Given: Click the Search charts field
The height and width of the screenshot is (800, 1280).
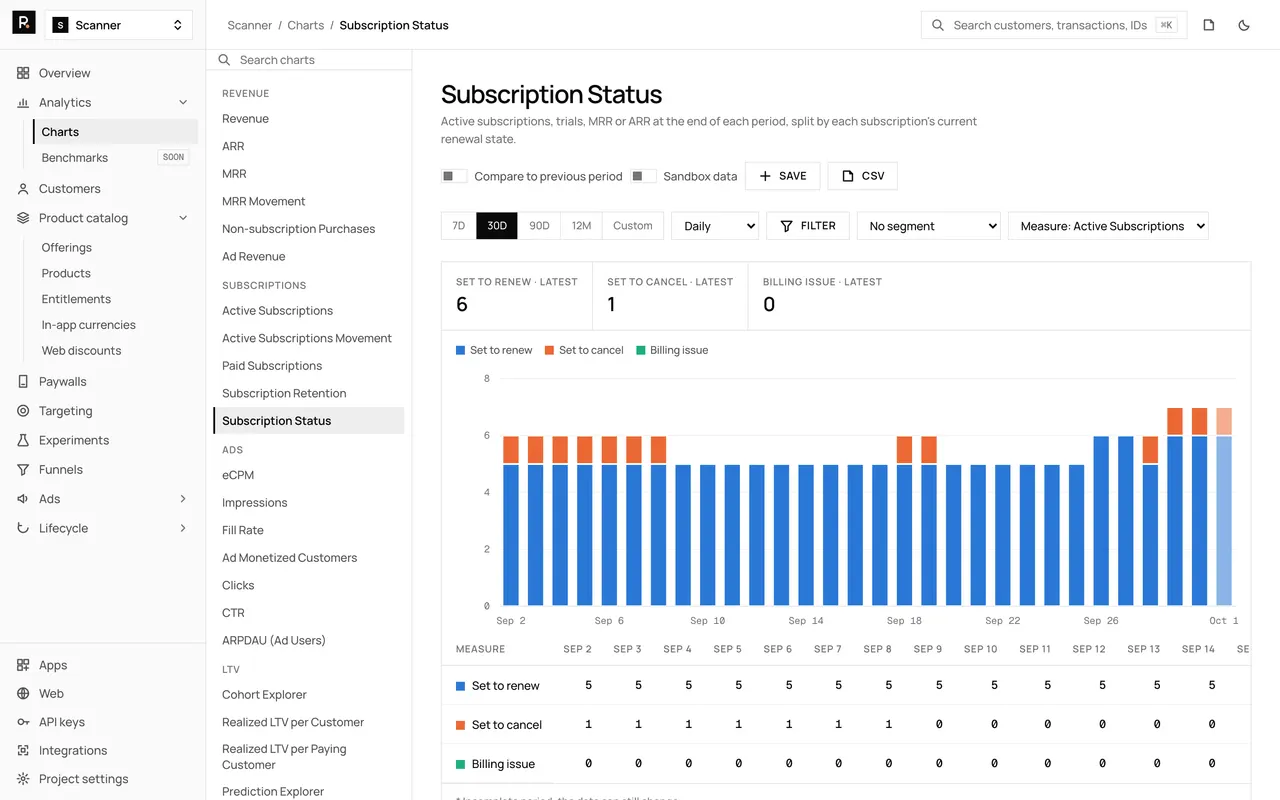Looking at the screenshot, I should point(309,60).
